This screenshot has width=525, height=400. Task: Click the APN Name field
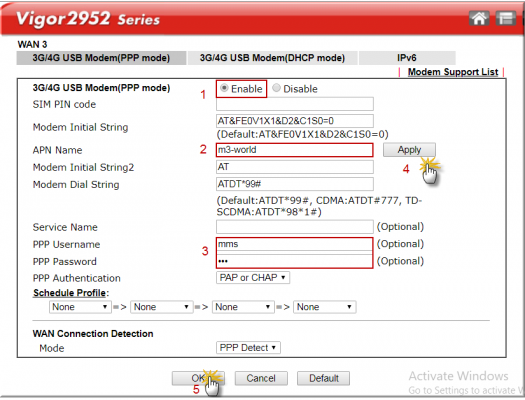(295, 150)
